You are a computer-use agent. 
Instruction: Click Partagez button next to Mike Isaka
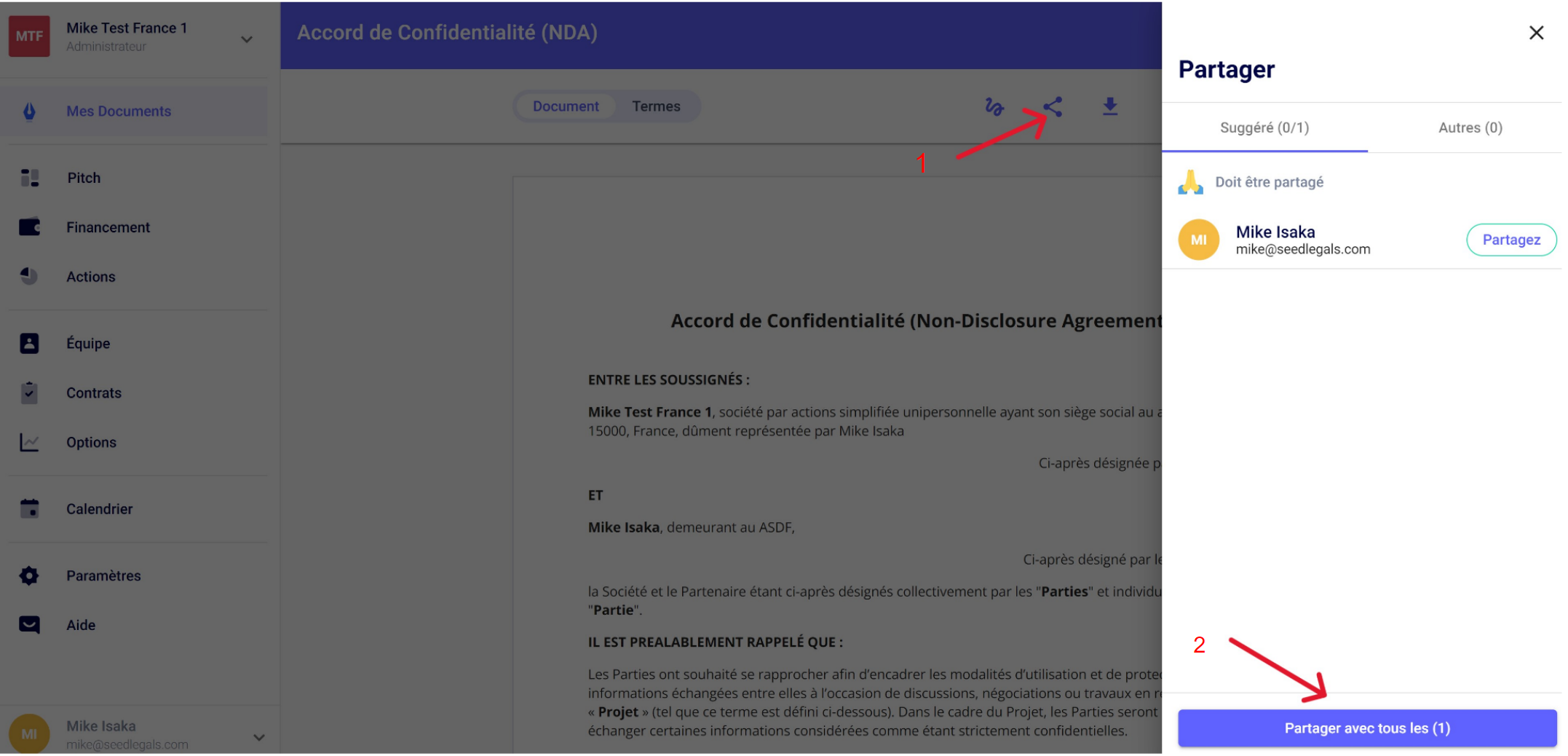point(1510,240)
